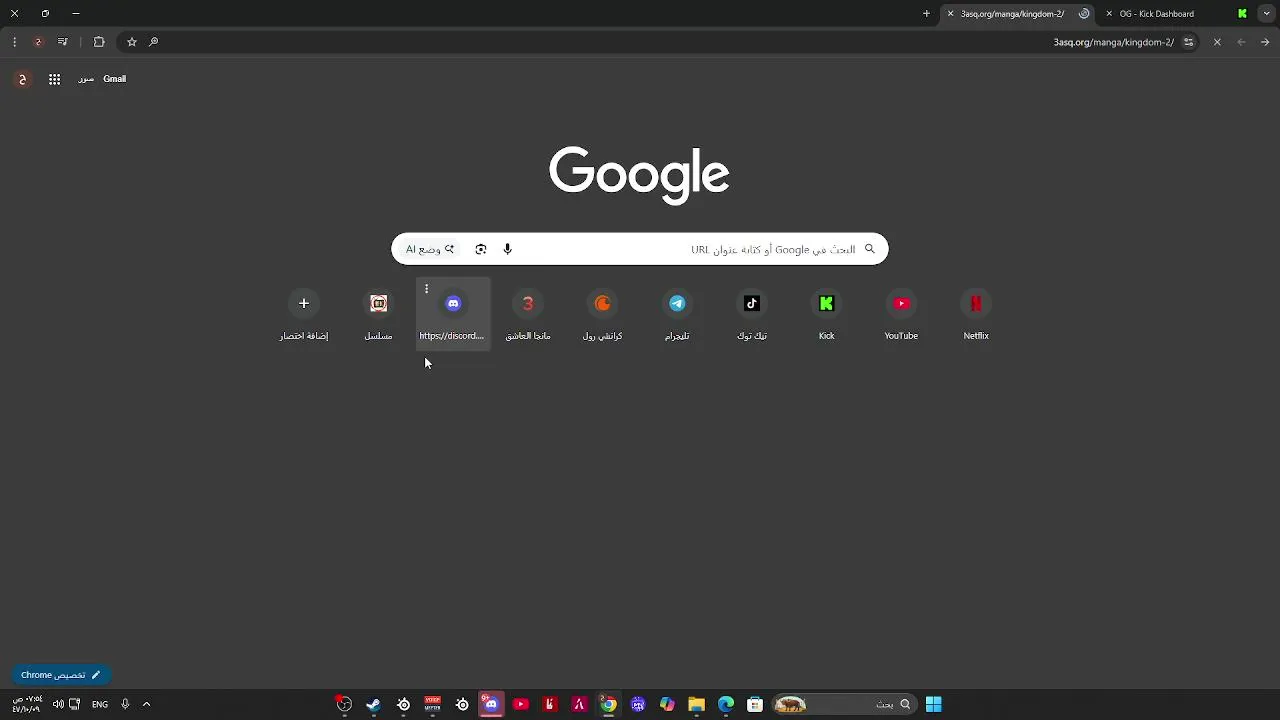The width and height of the screenshot is (1280, 720).
Task: Expand the tab search dropdown
Action: coord(1266,14)
